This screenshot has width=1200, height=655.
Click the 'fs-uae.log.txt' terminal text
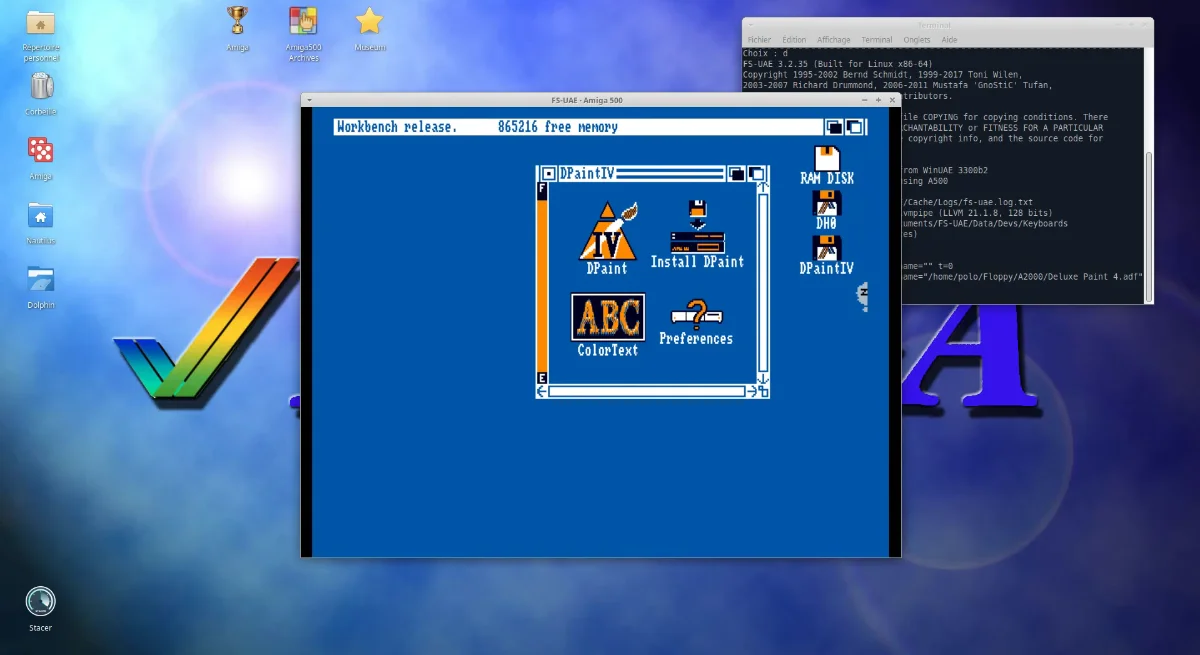tap(998, 201)
